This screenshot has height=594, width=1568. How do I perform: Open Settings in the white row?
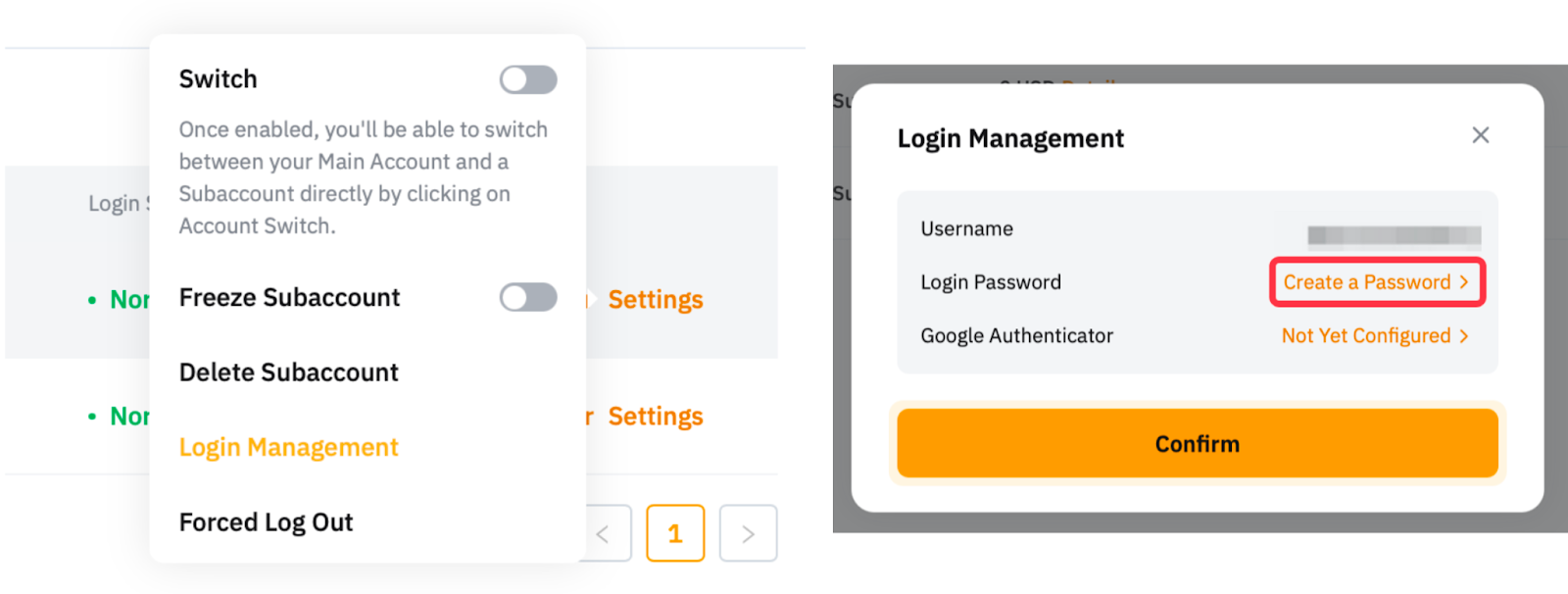click(656, 417)
